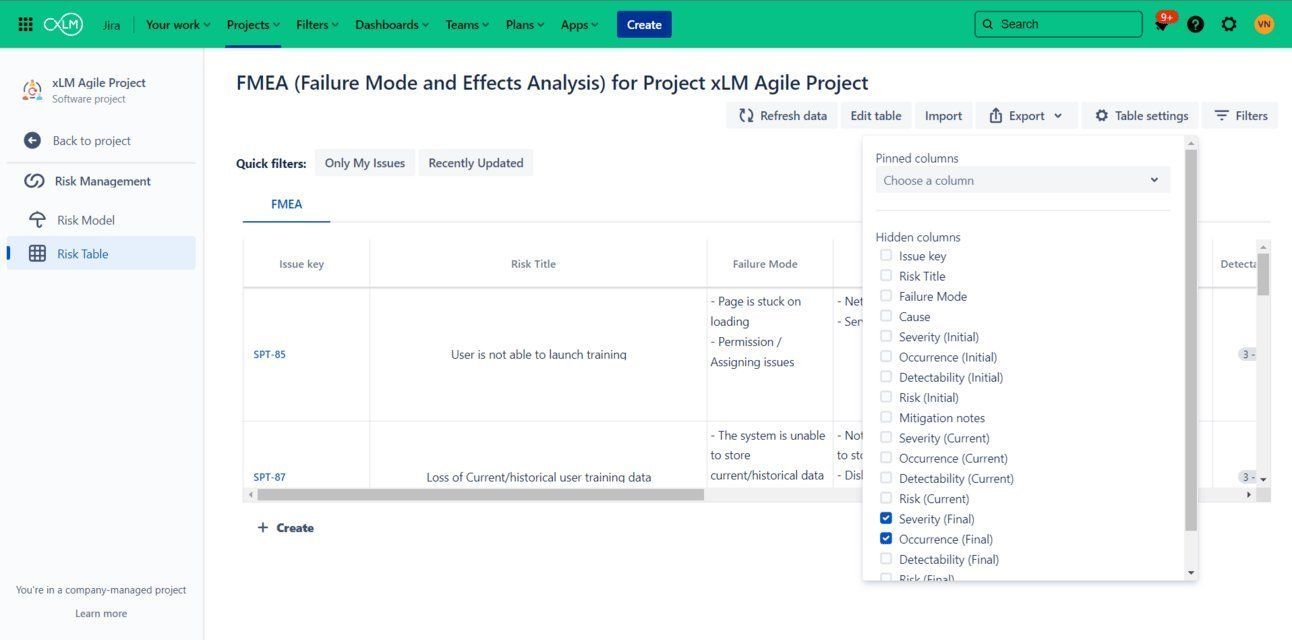The height and width of the screenshot is (640, 1292).
Task: Check the Issue key hidden column box
Action: [x=886, y=255]
